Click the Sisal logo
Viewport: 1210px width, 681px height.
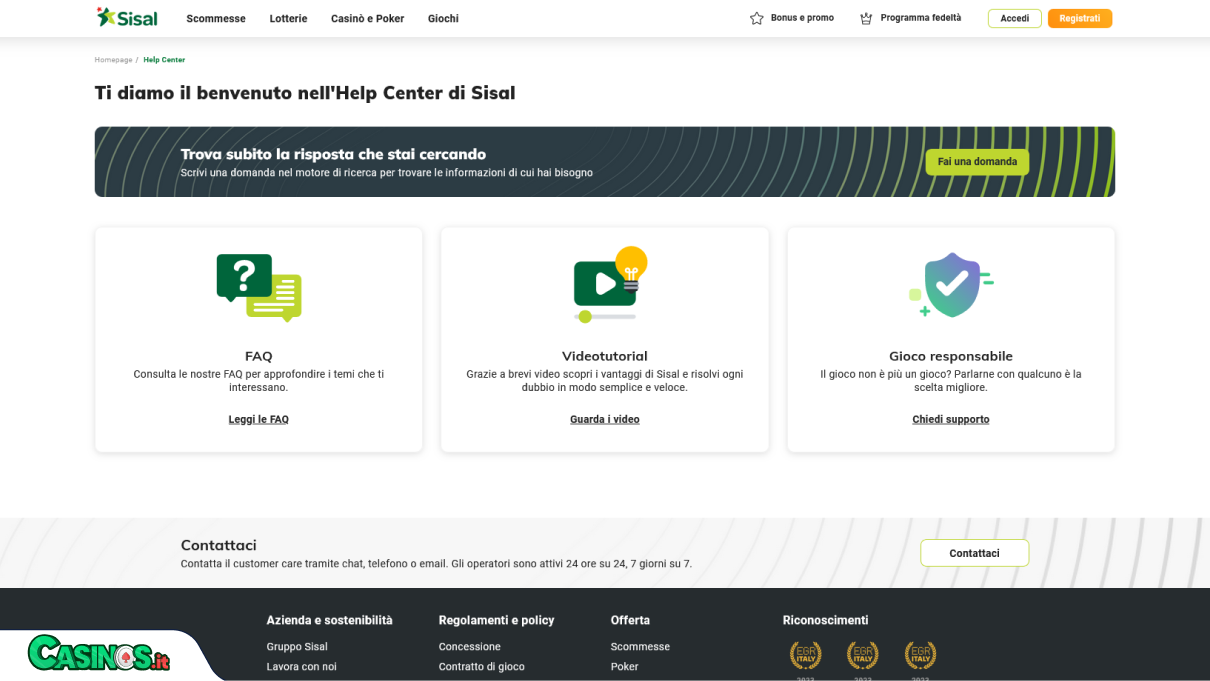pos(127,18)
